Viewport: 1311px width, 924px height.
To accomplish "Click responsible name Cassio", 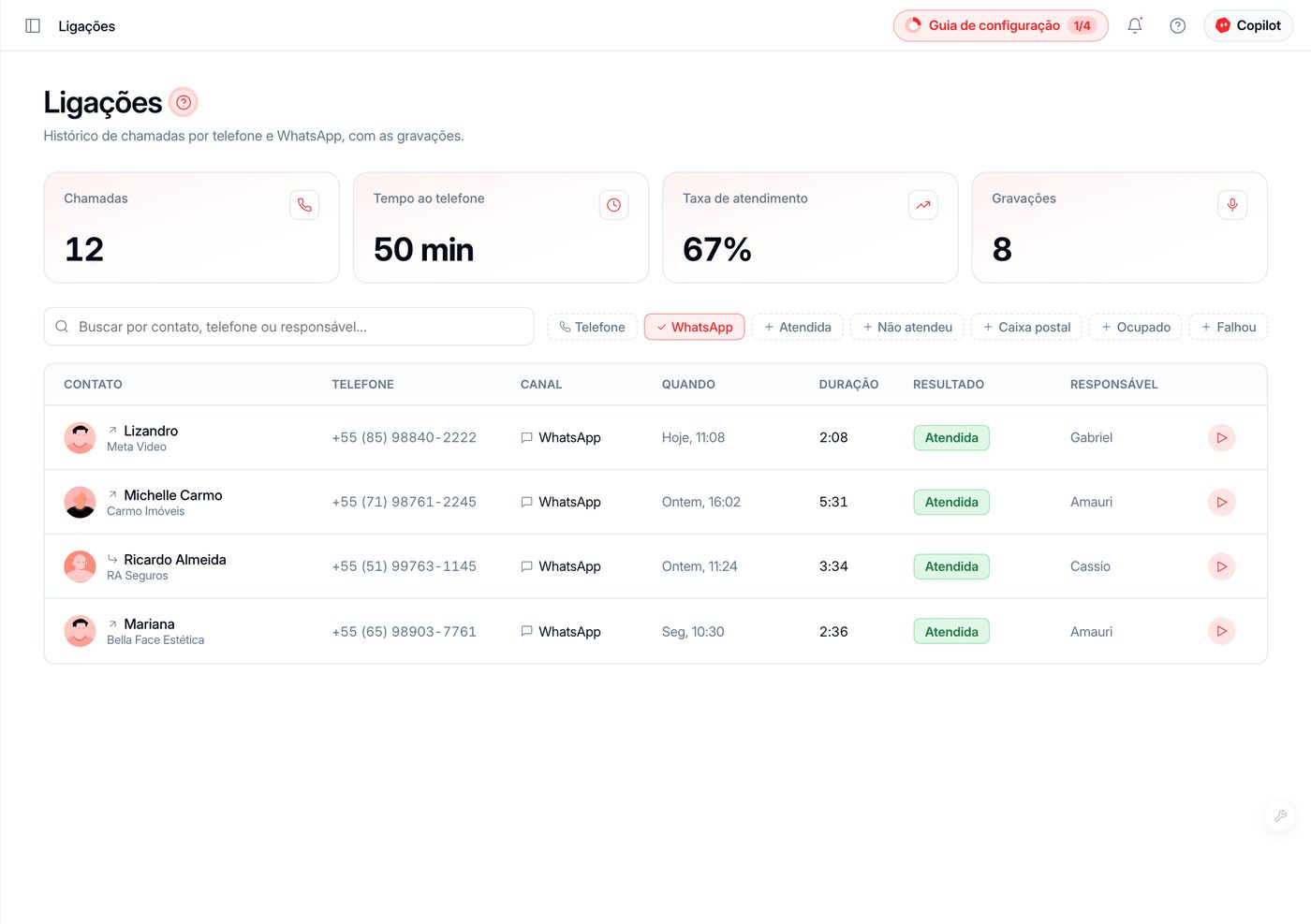I will click(x=1090, y=566).
